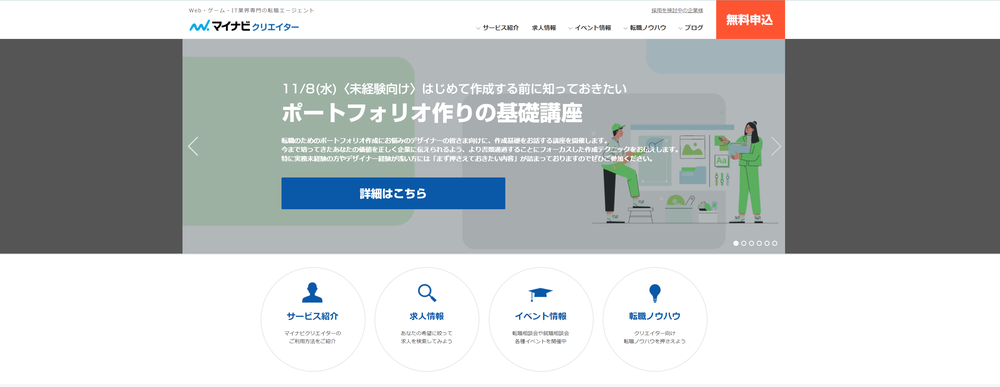This screenshot has height=387, width=1000.
Task: Click the graduation cap icon for イベント情報
Action: pos(540,294)
